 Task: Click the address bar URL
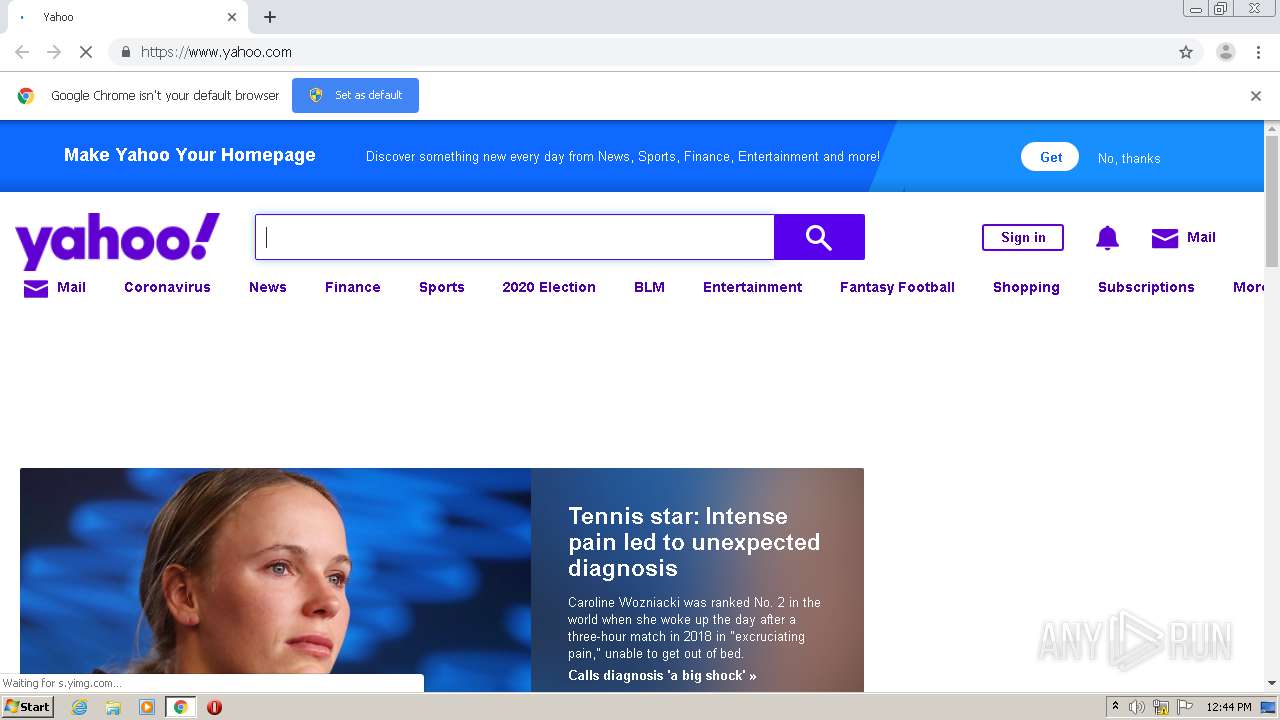216,52
